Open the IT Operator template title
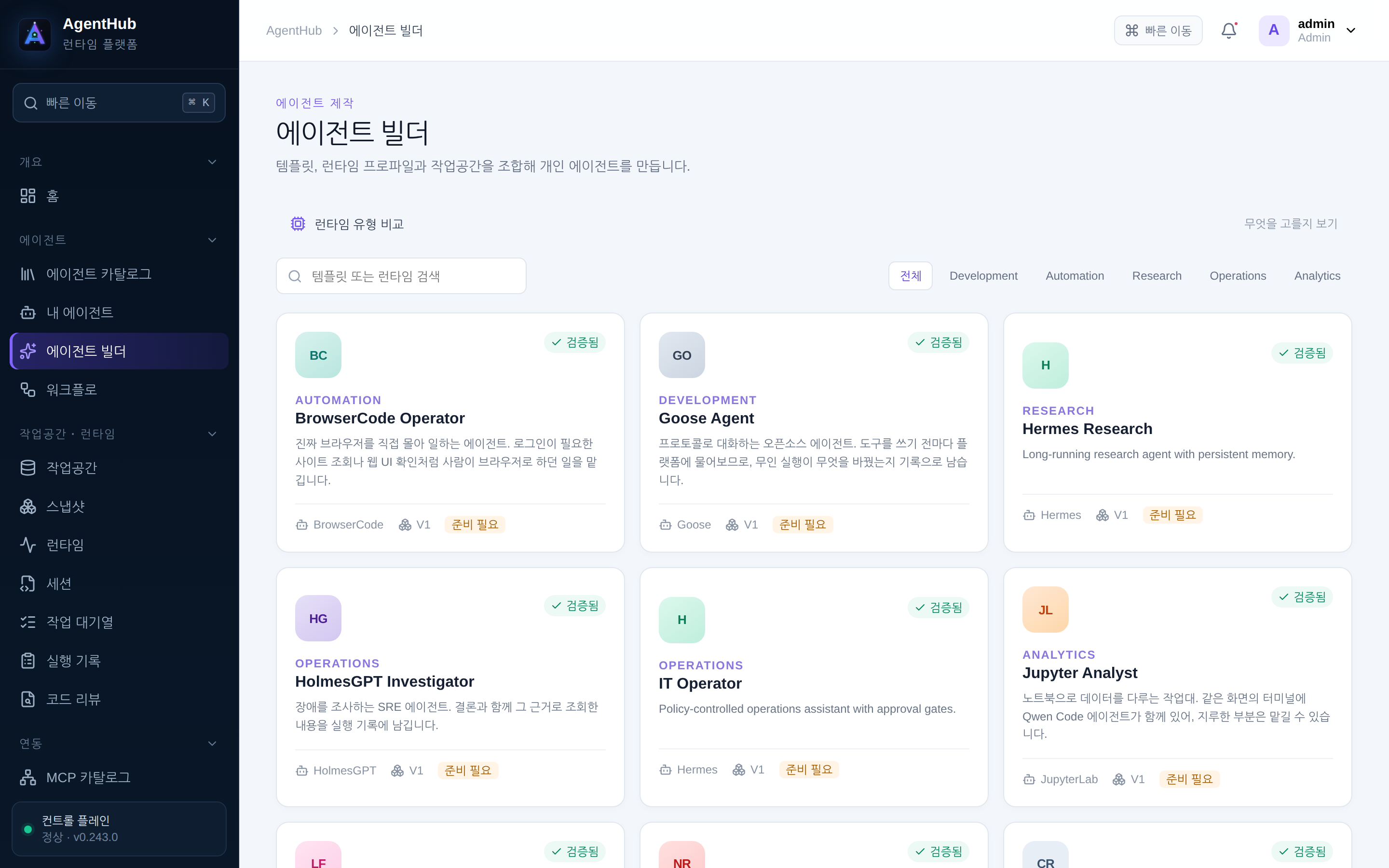The height and width of the screenshot is (868, 1389). 700,683
